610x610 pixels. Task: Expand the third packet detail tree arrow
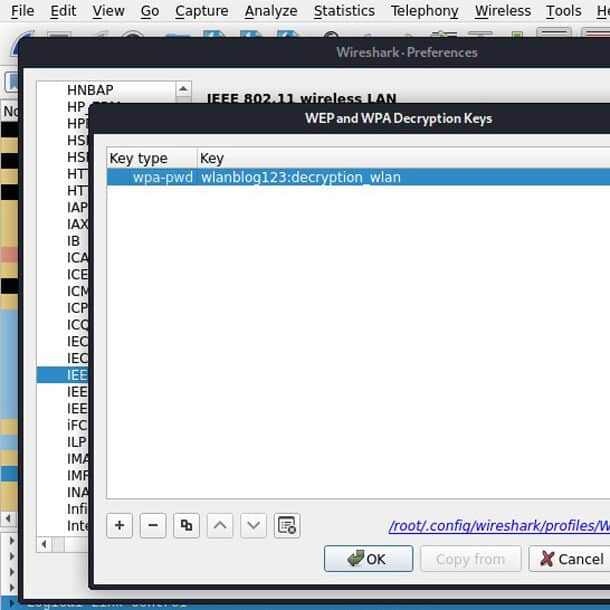coord(12,572)
